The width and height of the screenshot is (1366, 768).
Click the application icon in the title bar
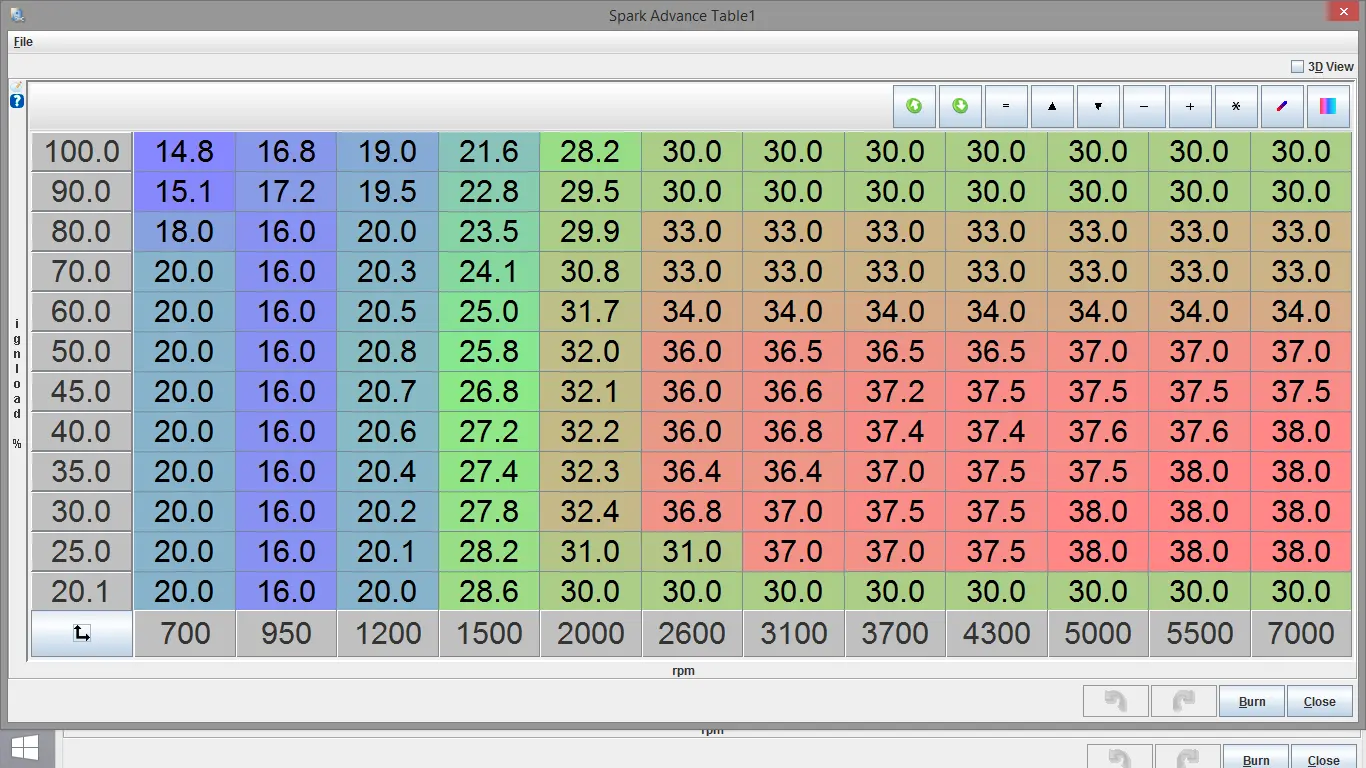point(17,15)
